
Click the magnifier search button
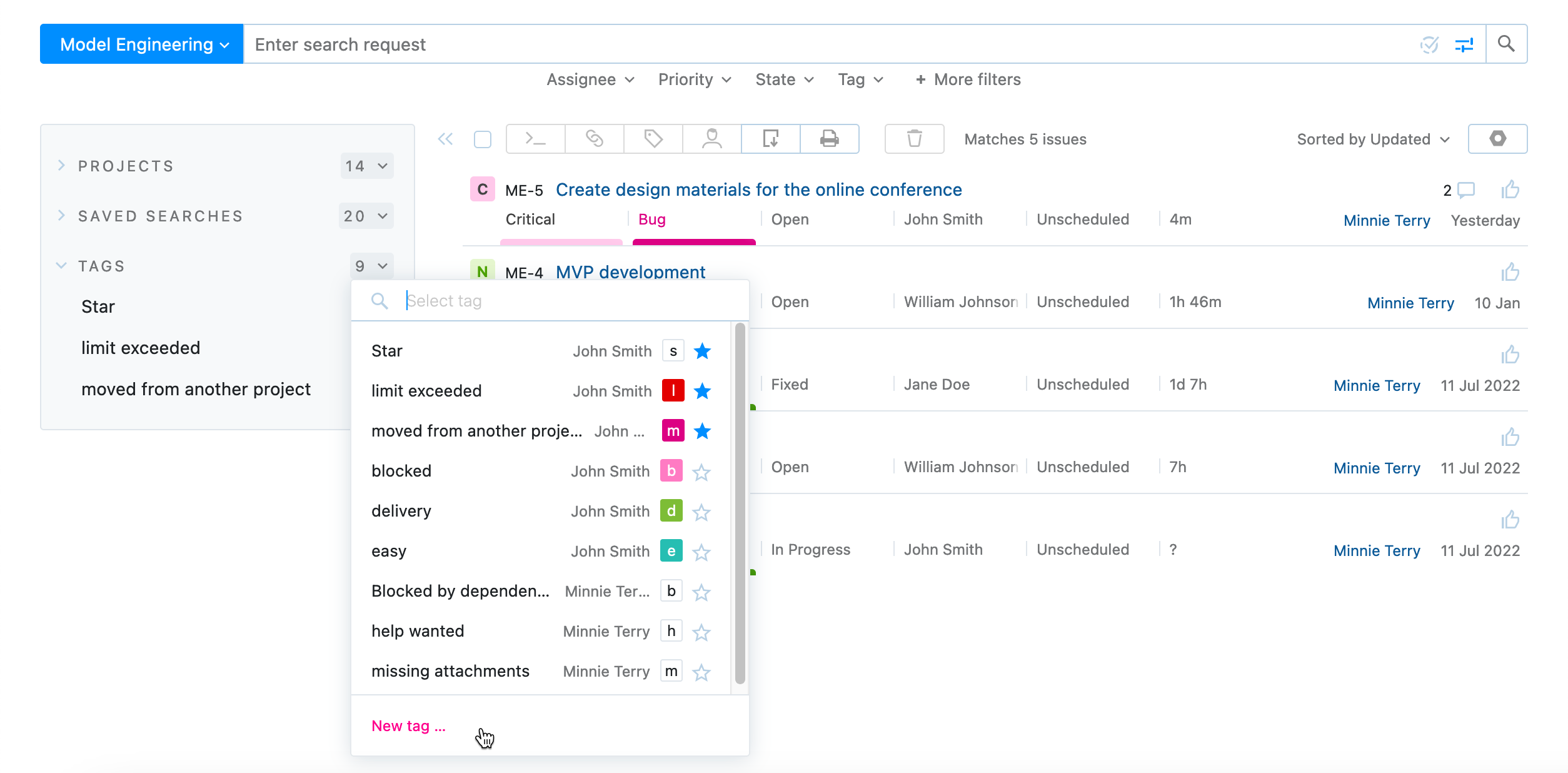click(x=1506, y=44)
